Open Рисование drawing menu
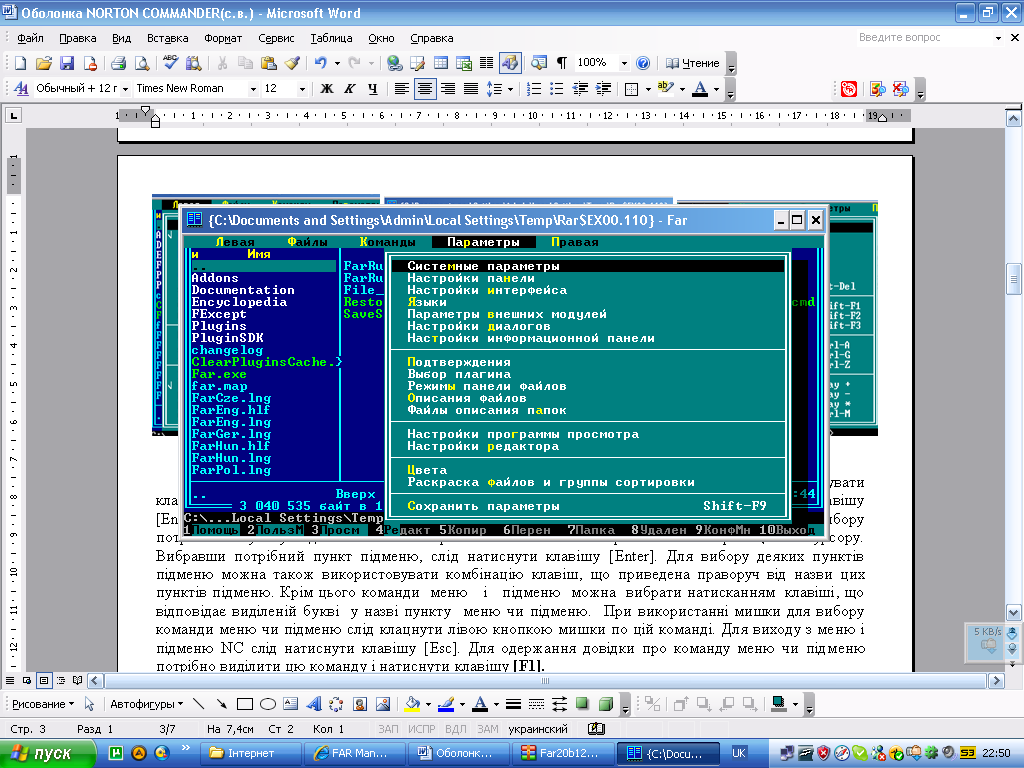This screenshot has height=768, width=1024. click(43, 704)
